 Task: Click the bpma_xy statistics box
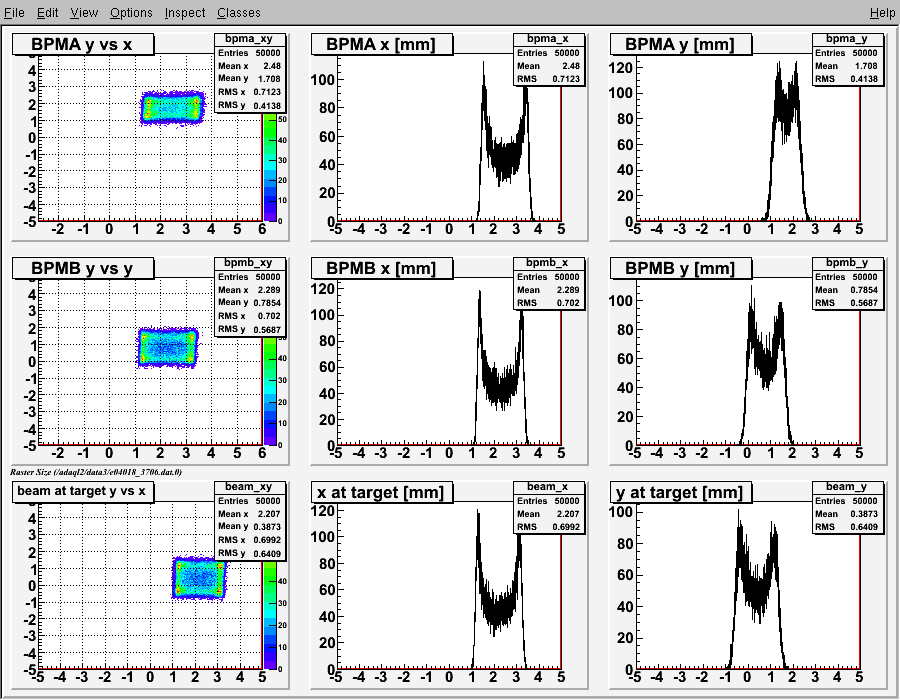coord(250,72)
